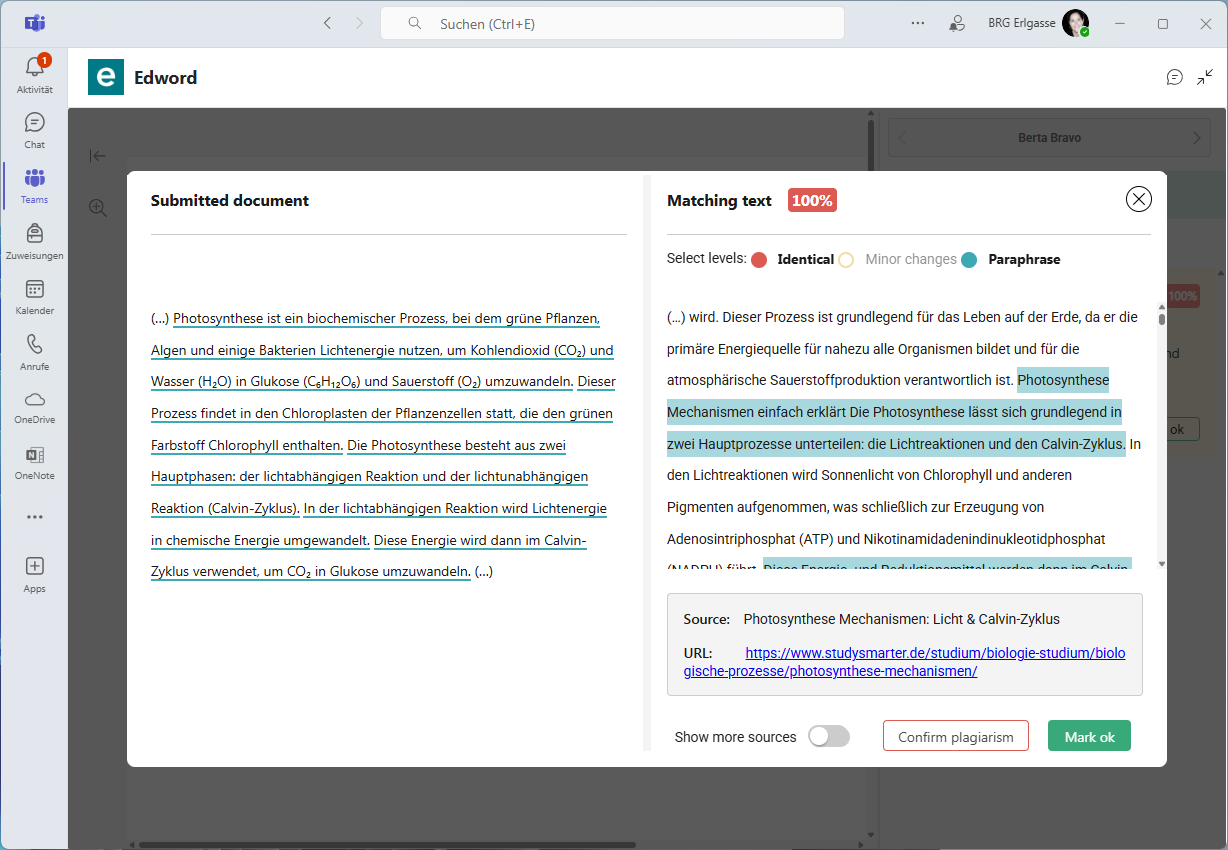Toggle the Minor changes level circle

click(x=846, y=260)
